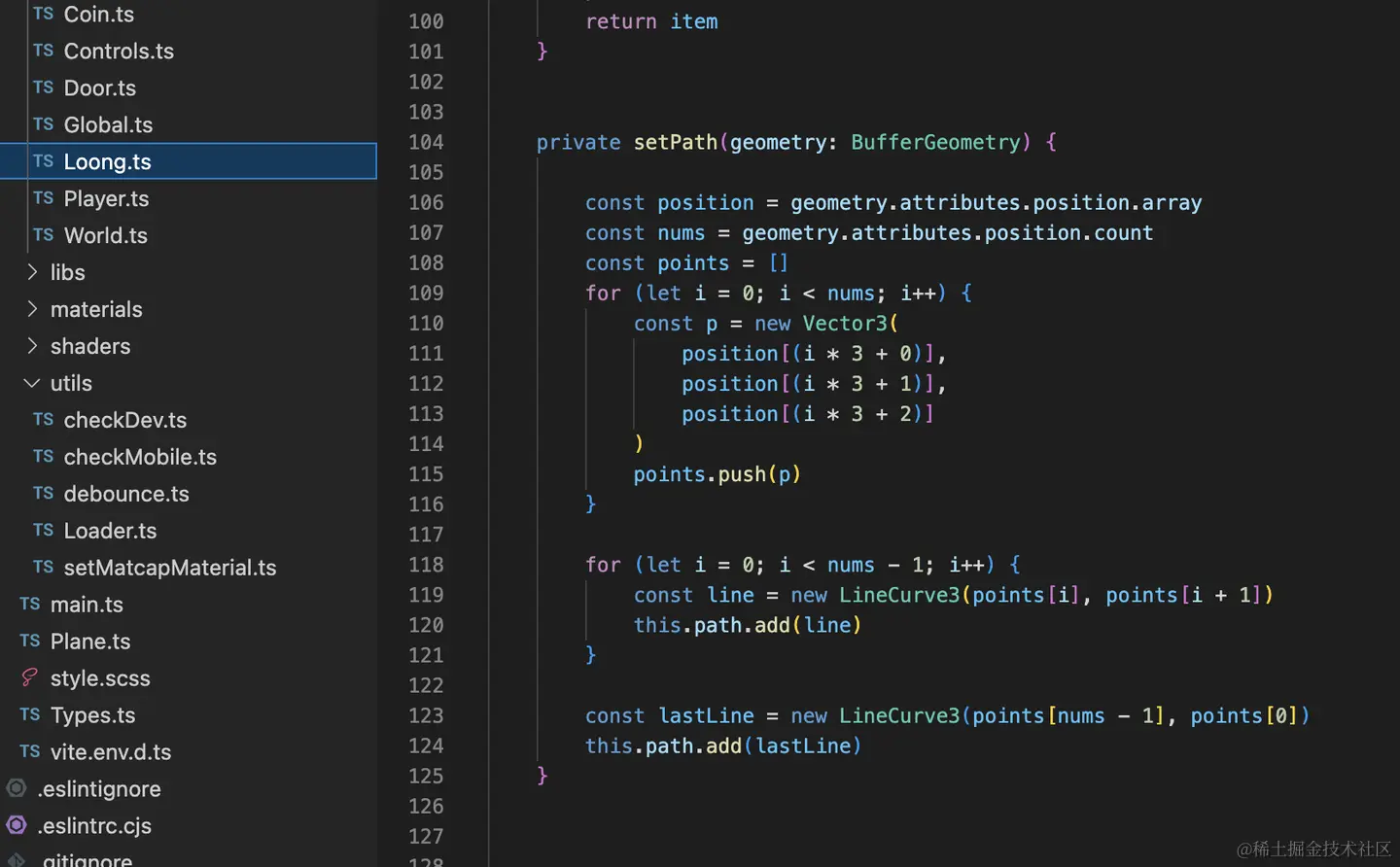Viewport: 1400px width, 867px height.
Task: Click the icon beside .eslintignore
Action: coord(17,788)
